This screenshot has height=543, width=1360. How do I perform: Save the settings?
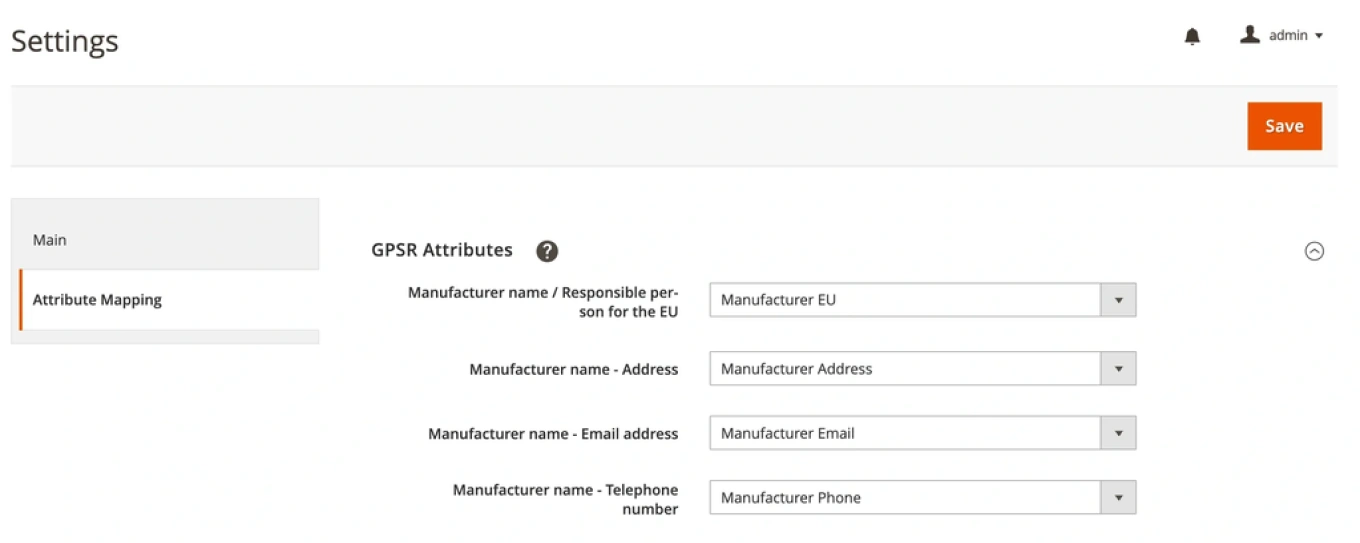click(1284, 126)
